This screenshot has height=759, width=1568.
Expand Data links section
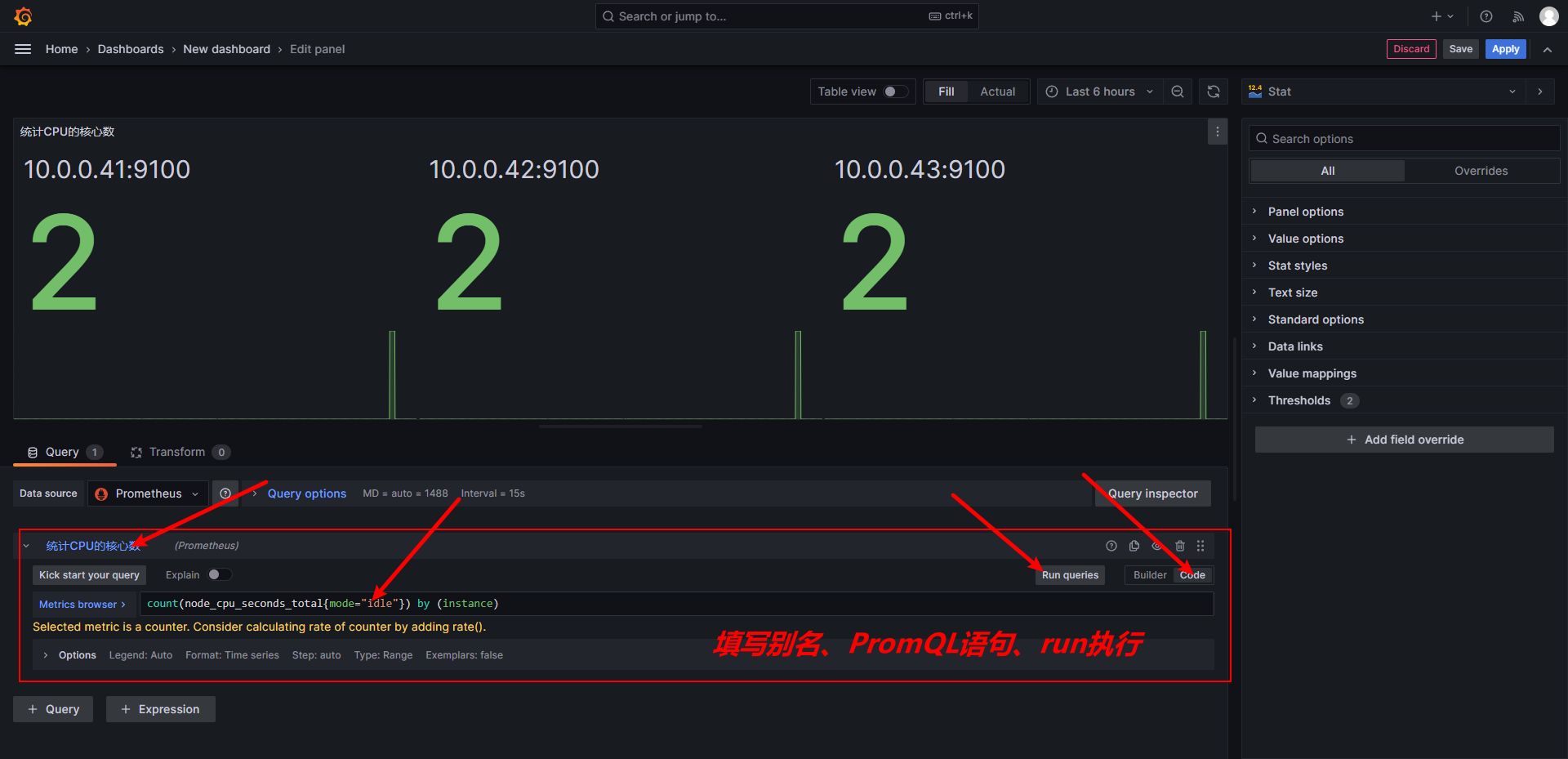pyautogui.click(x=1295, y=346)
